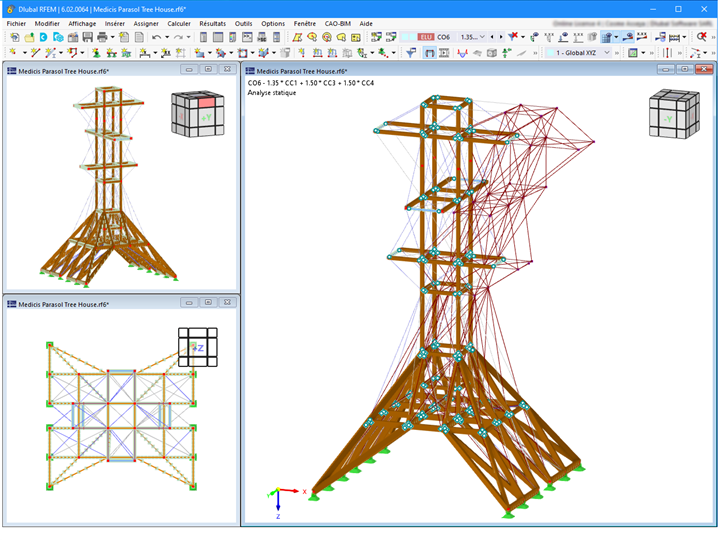Image resolution: width=720 pixels, height=540 pixels.
Task: Open the Résultats menu
Action: point(213,23)
